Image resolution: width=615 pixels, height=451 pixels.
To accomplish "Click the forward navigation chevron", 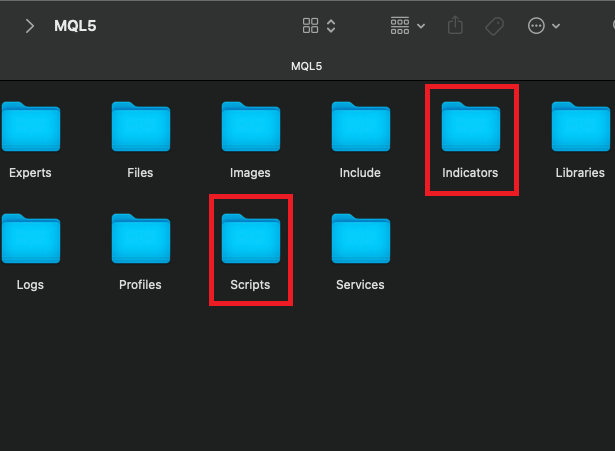I will [x=30, y=26].
